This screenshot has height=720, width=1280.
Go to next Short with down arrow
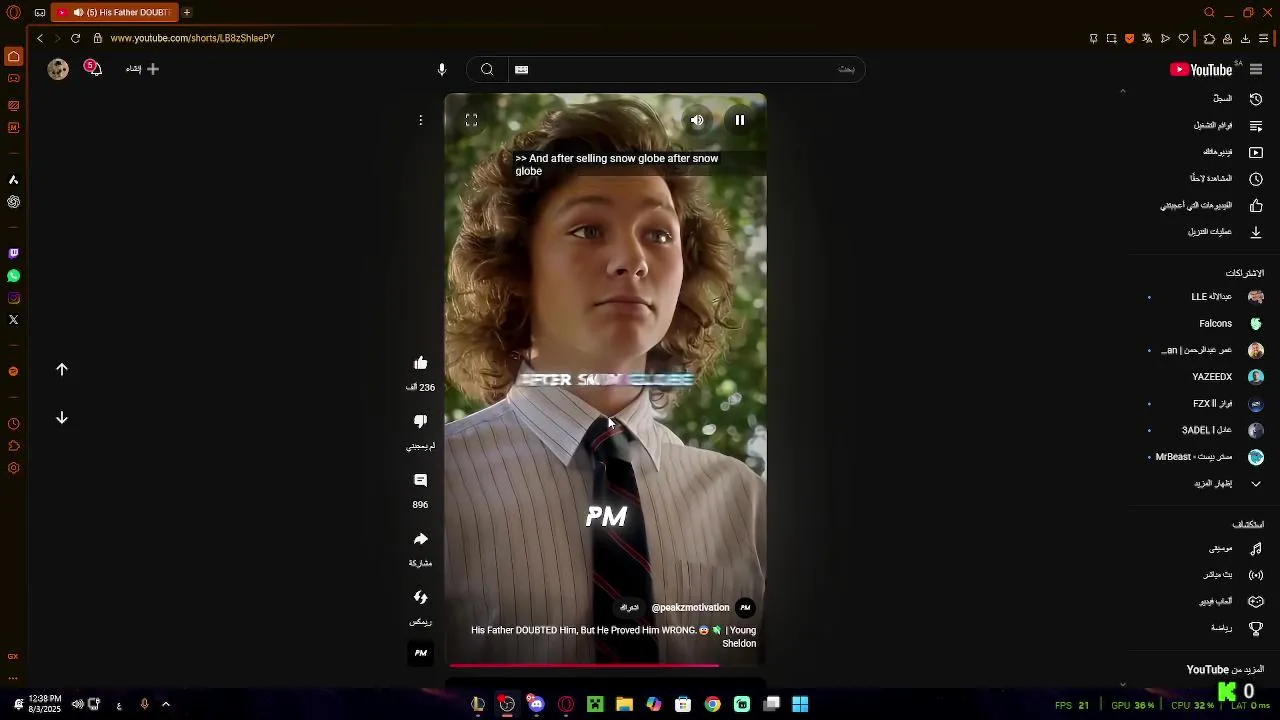[62, 418]
